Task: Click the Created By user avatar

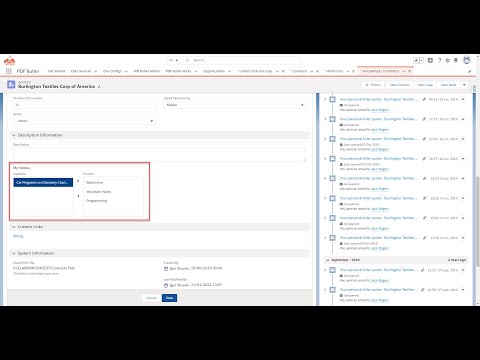Action: (166, 268)
